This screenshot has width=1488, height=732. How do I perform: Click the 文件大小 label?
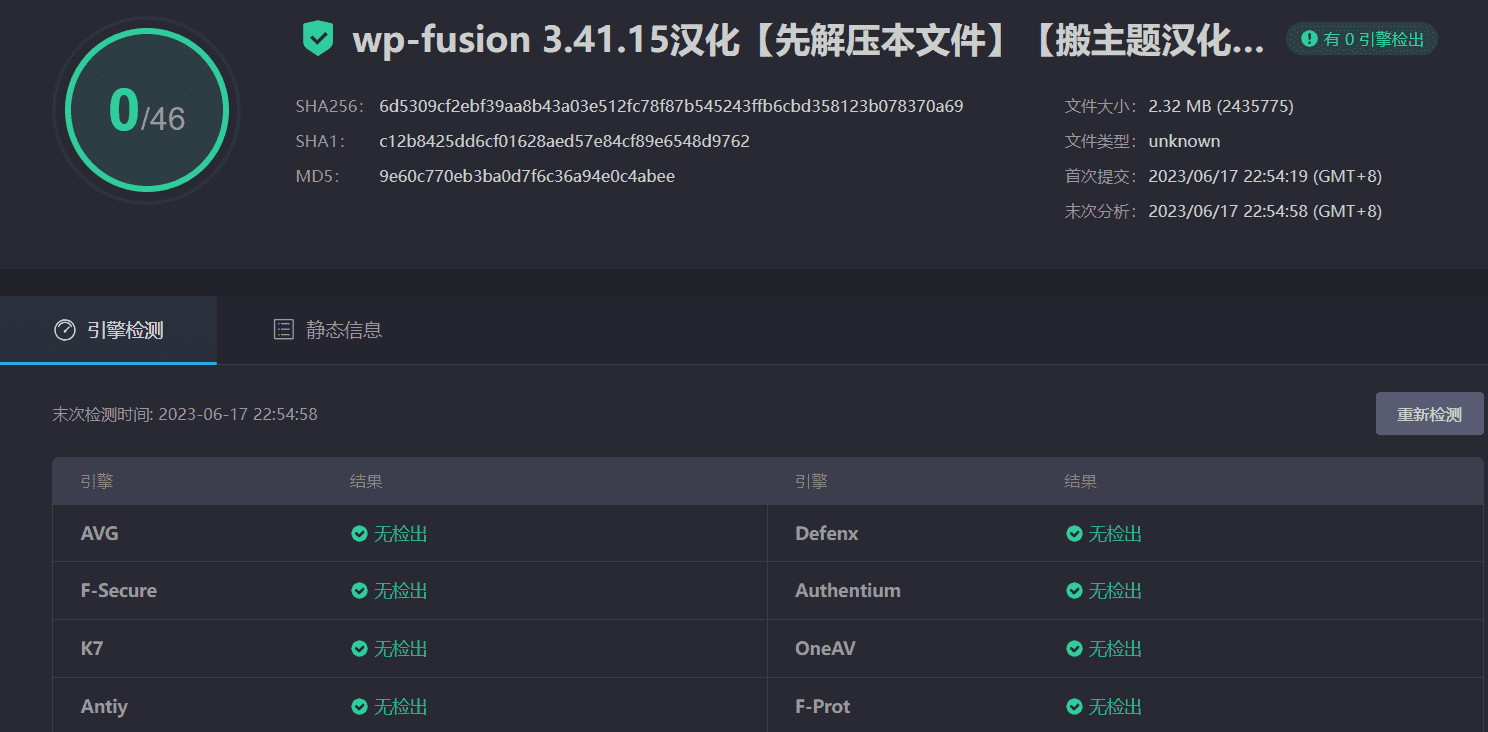[1101, 106]
